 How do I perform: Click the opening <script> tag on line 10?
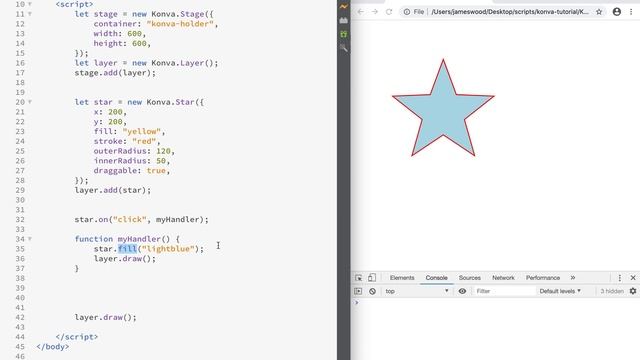tap(74, 4)
